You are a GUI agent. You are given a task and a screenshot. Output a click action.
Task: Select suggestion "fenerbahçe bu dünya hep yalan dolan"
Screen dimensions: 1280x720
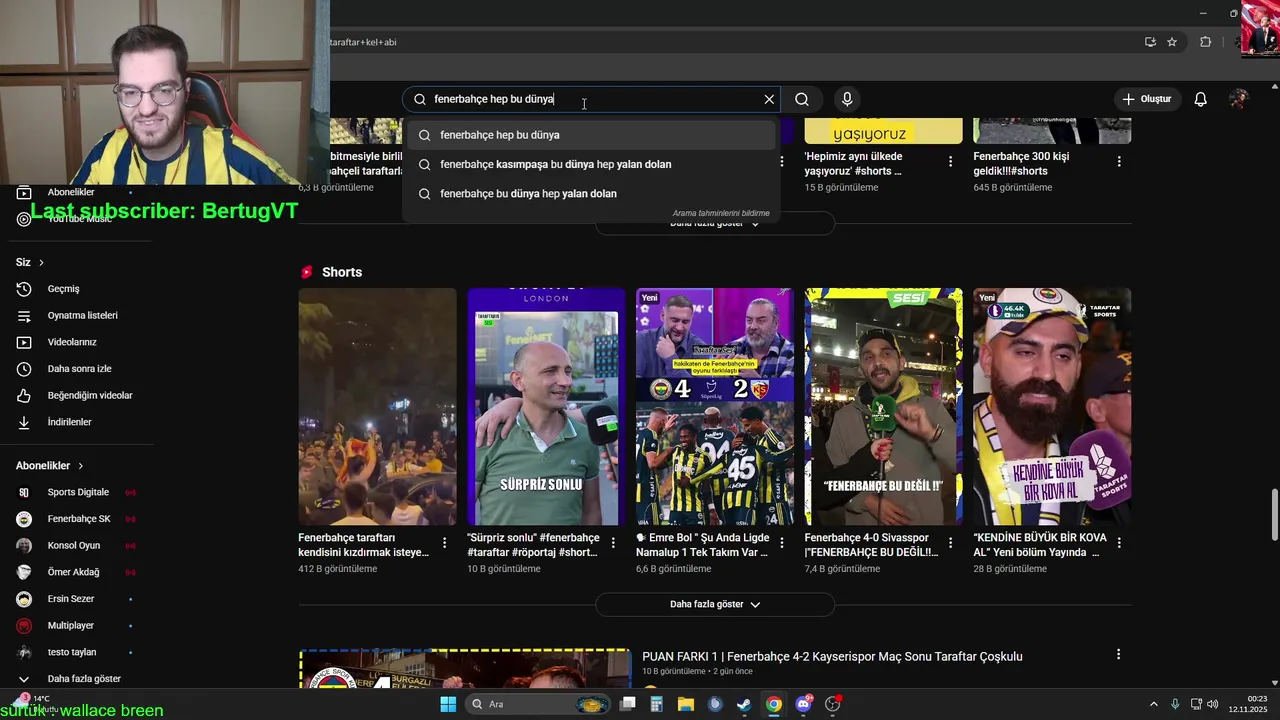[590, 193]
